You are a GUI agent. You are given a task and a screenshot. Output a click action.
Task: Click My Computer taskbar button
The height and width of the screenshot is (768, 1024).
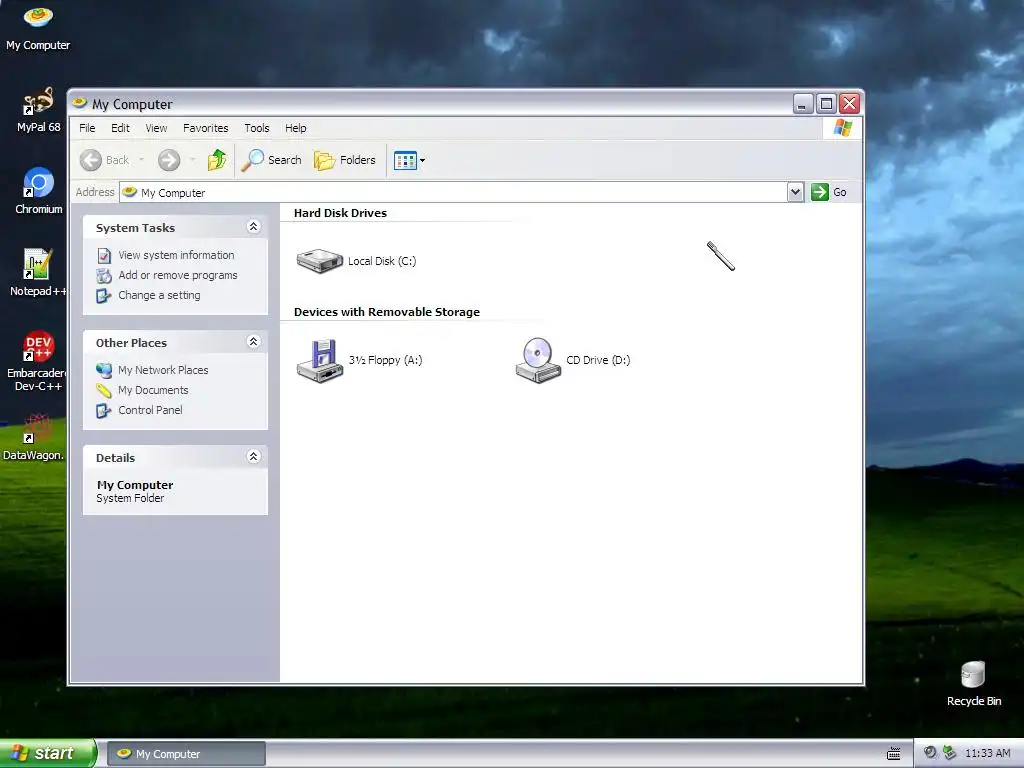(186, 754)
